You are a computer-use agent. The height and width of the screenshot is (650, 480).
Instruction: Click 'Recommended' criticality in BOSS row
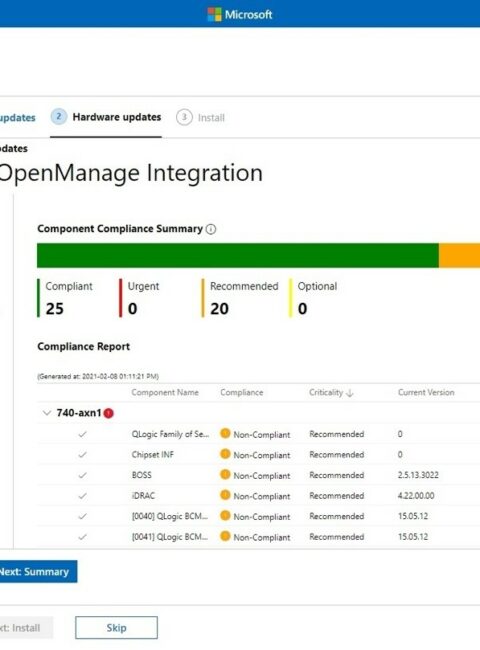click(337, 475)
